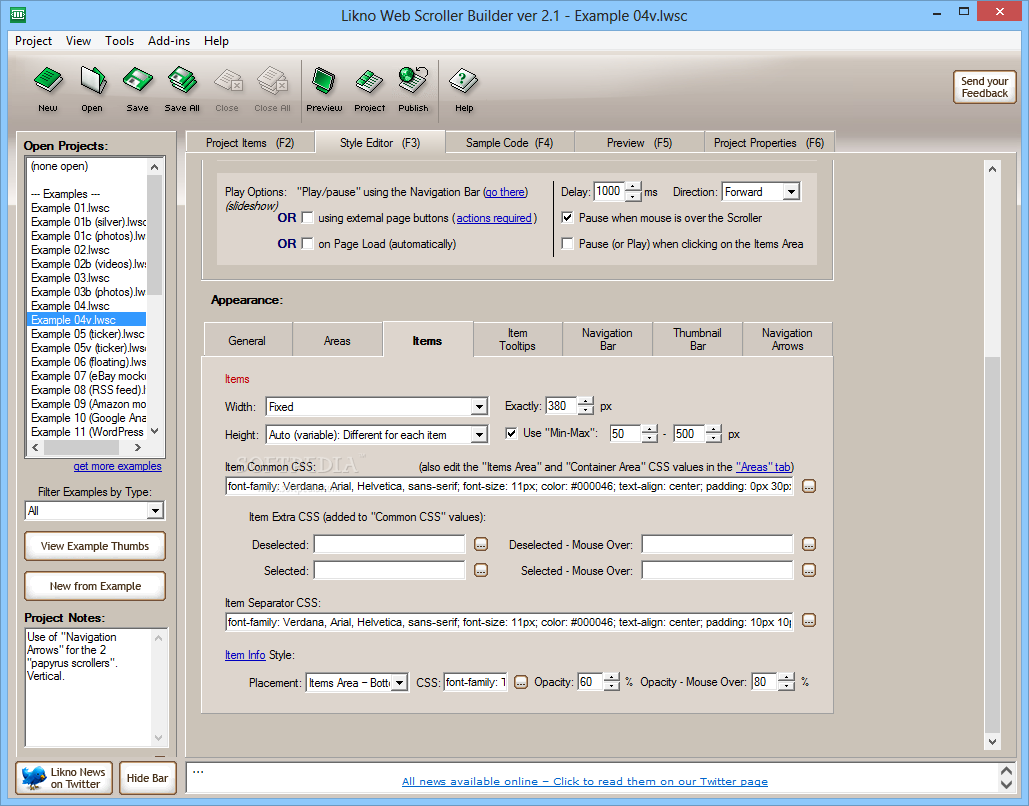Open editor for Item Separator CSS
The height and width of the screenshot is (806, 1029).
point(809,621)
